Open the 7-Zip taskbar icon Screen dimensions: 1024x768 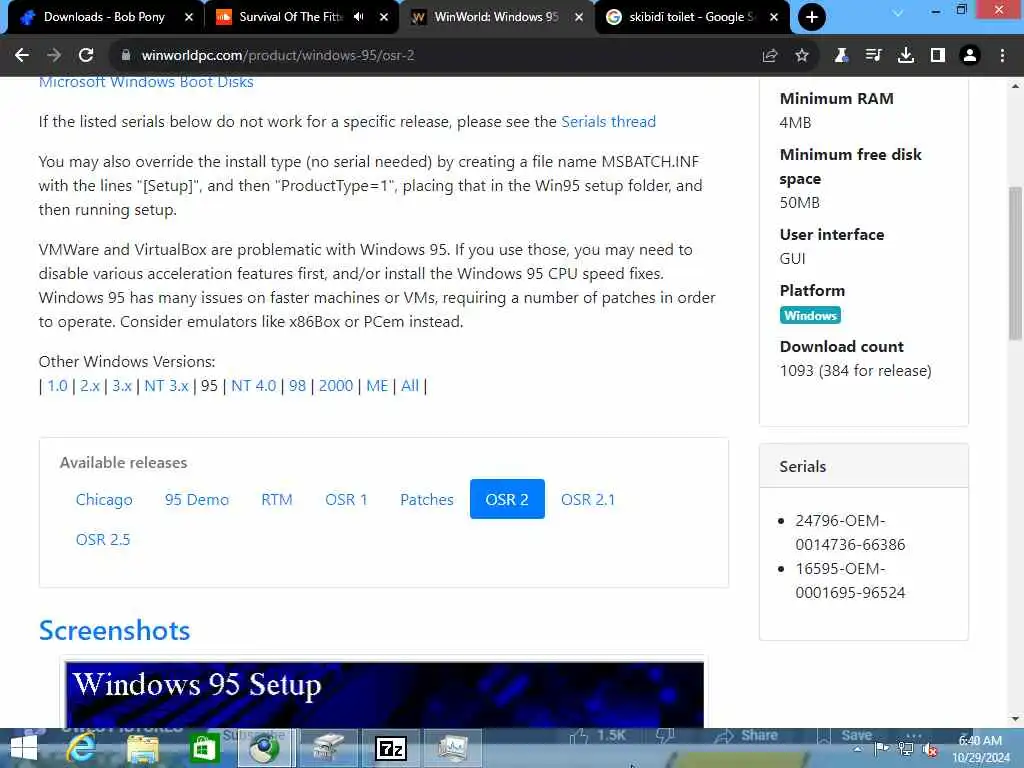391,748
